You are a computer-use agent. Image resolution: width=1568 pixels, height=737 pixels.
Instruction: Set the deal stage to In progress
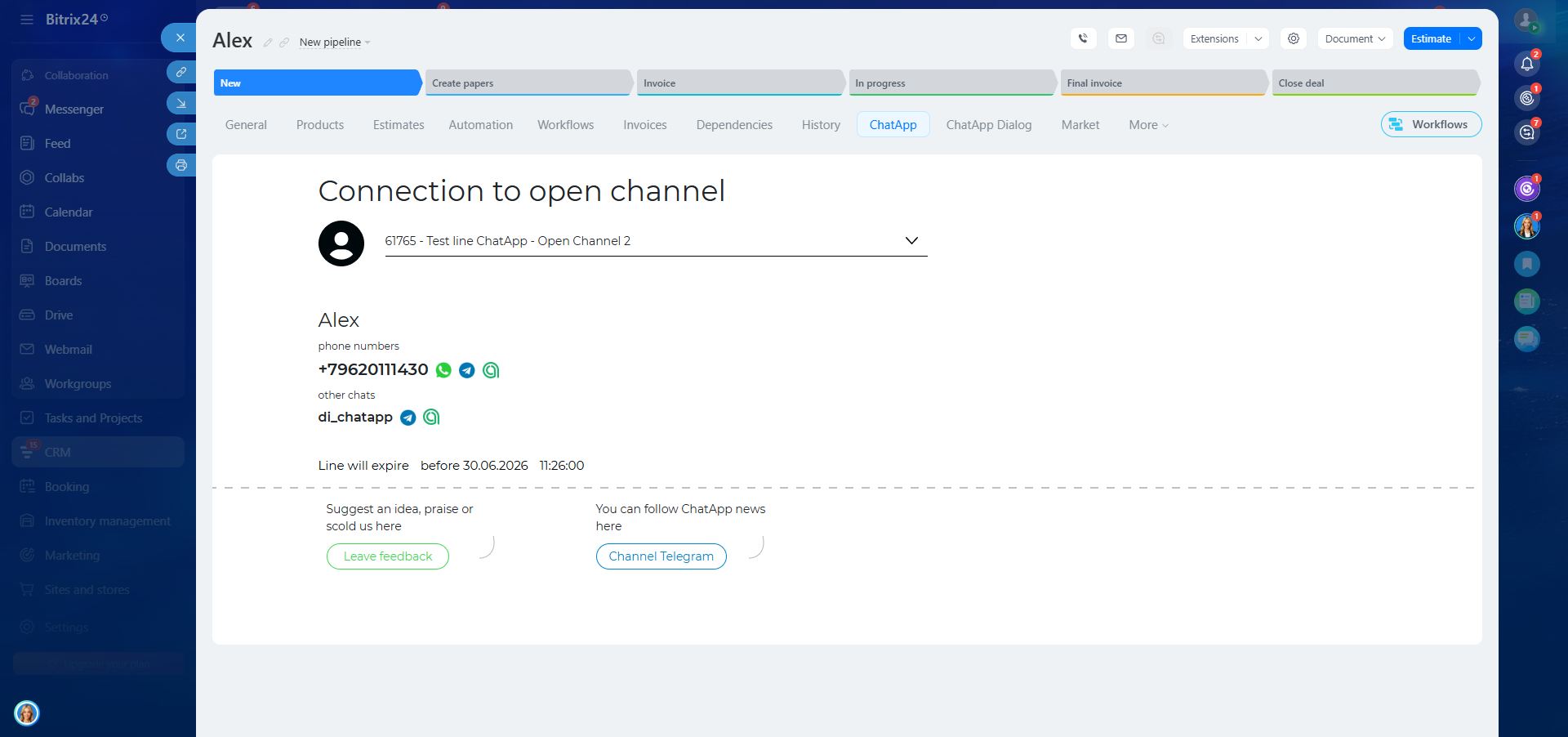tap(951, 83)
